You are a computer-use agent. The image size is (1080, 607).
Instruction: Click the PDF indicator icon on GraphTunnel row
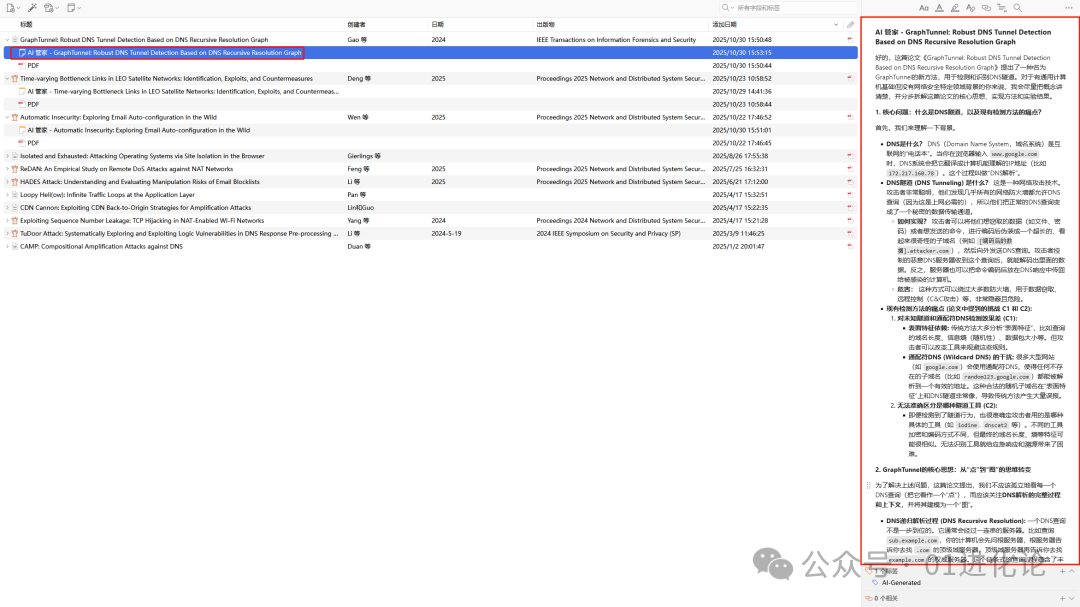(x=850, y=40)
